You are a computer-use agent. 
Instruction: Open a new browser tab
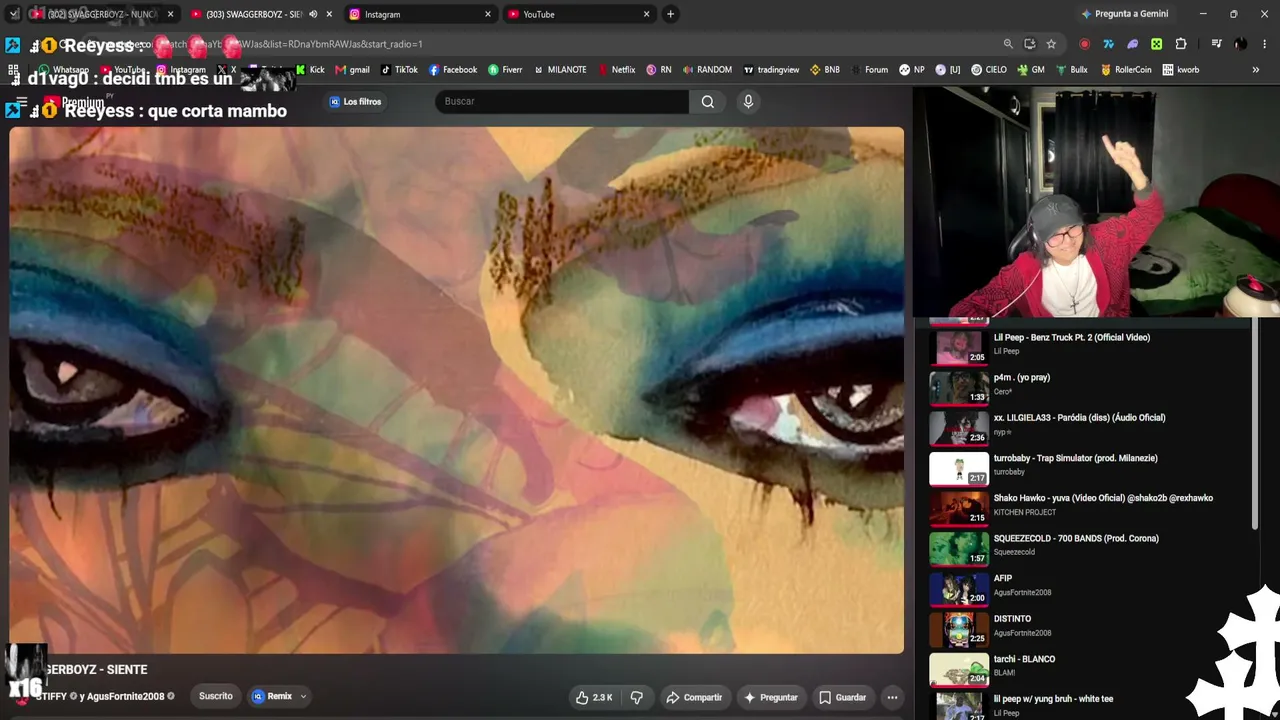click(x=670, y=14)
